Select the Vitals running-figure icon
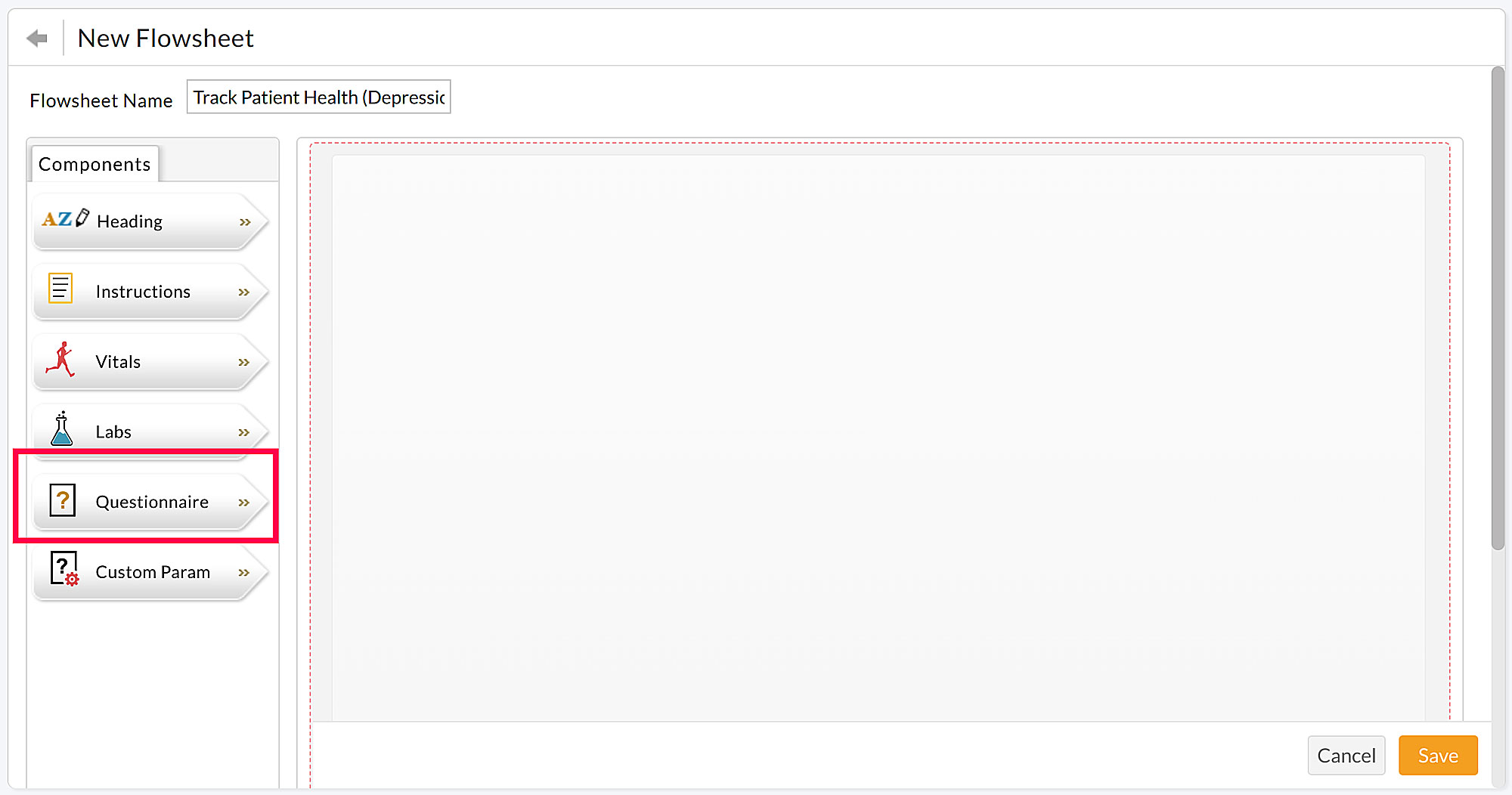This screenshot has width=1512, height=795. (x=62, y=360)
